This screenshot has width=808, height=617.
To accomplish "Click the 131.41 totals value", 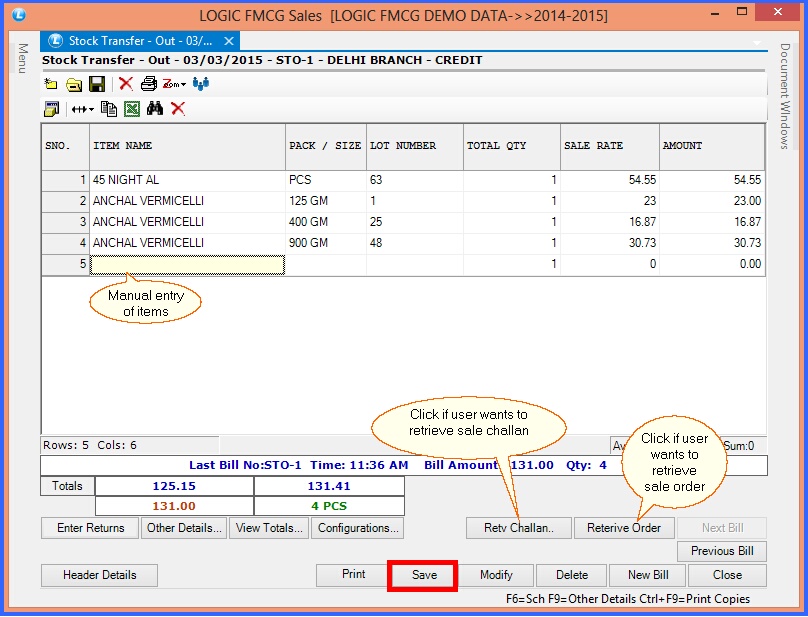I will pyautogui.click(x=329, y=486).
